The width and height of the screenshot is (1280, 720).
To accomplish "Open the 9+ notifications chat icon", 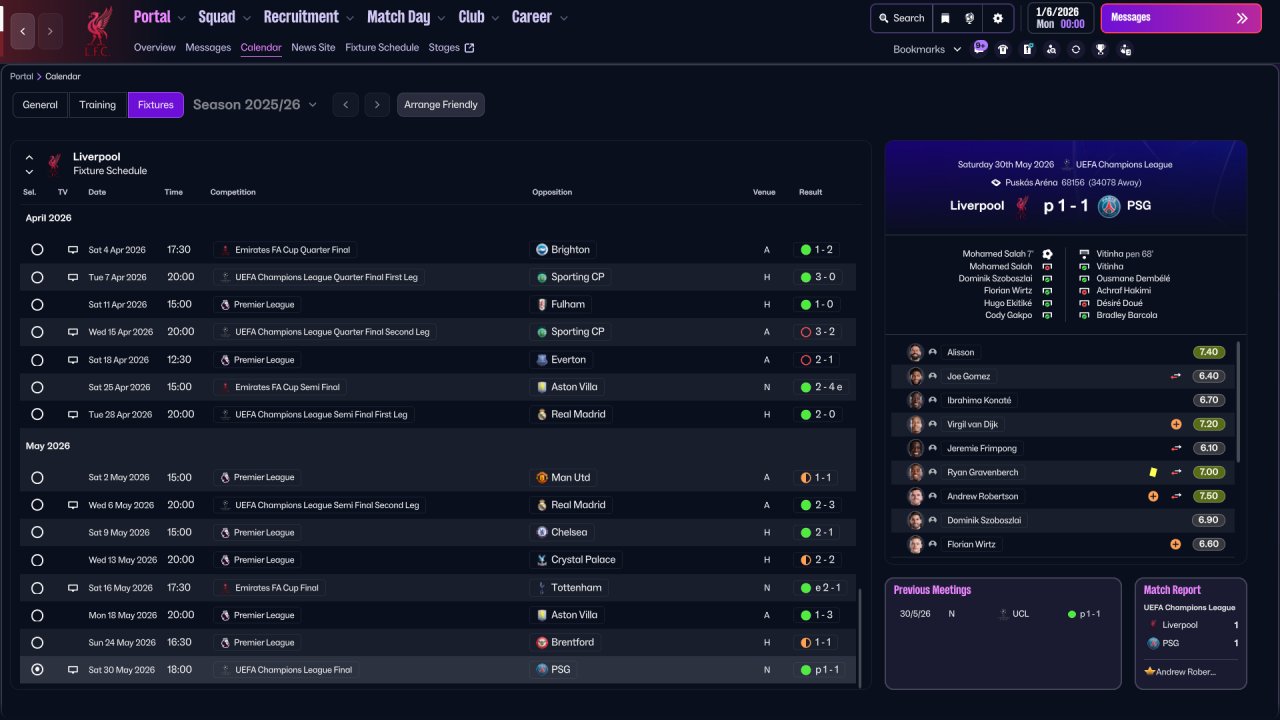I will point(980,48).
